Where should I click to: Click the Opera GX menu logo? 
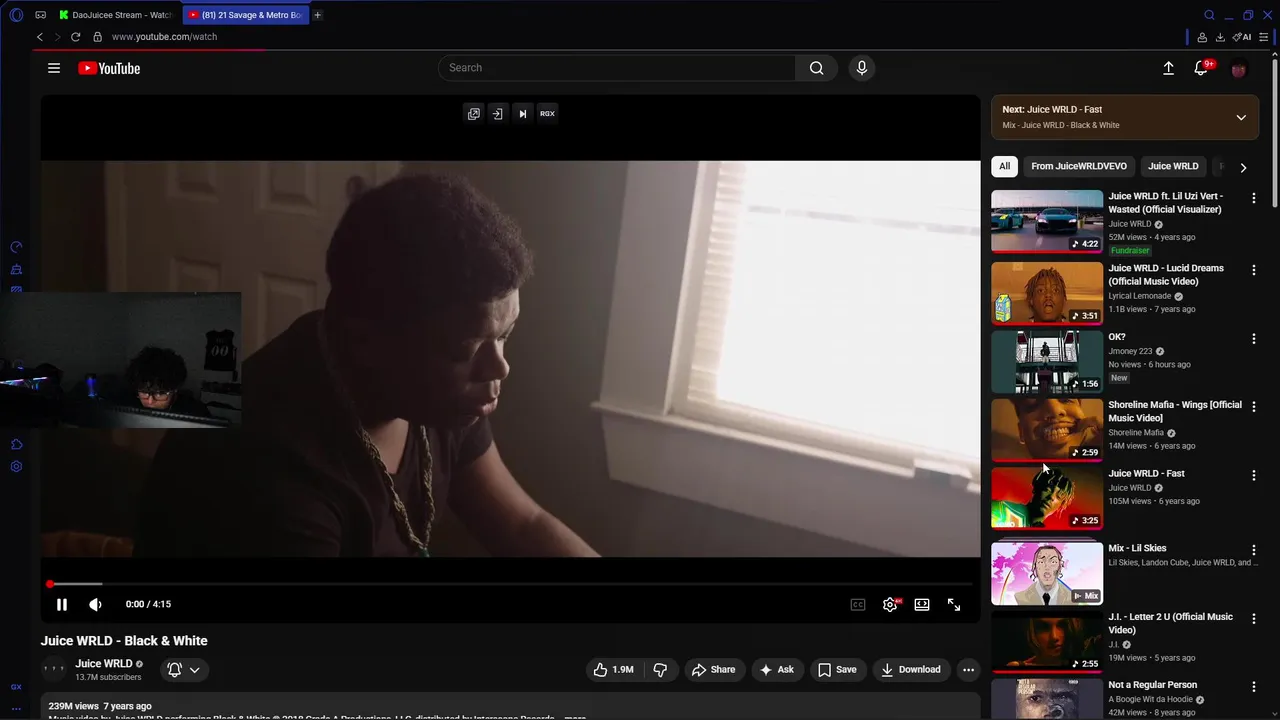(x=16, y=15)
